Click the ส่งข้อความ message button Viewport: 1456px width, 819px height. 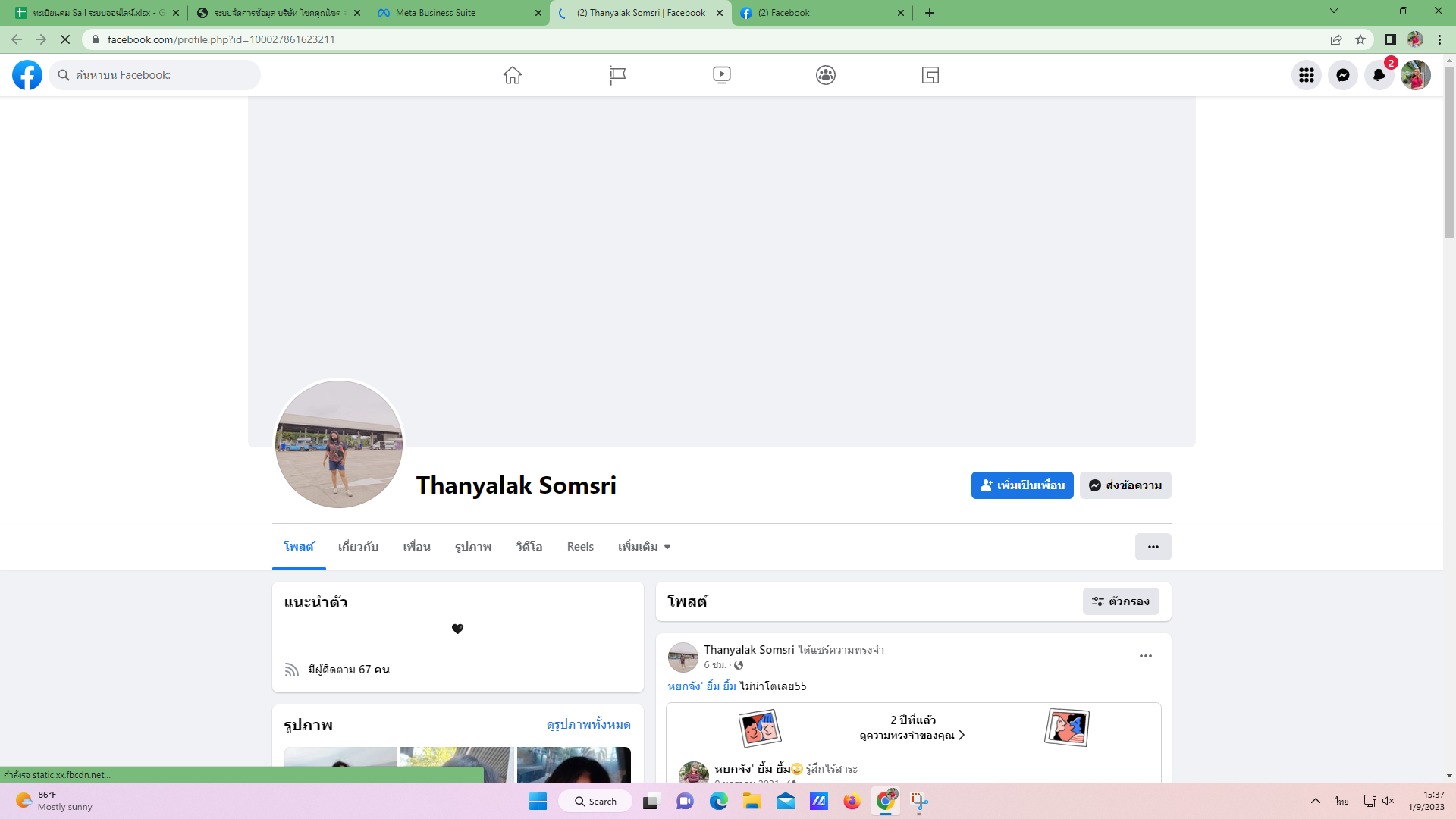click(1125, 485)
